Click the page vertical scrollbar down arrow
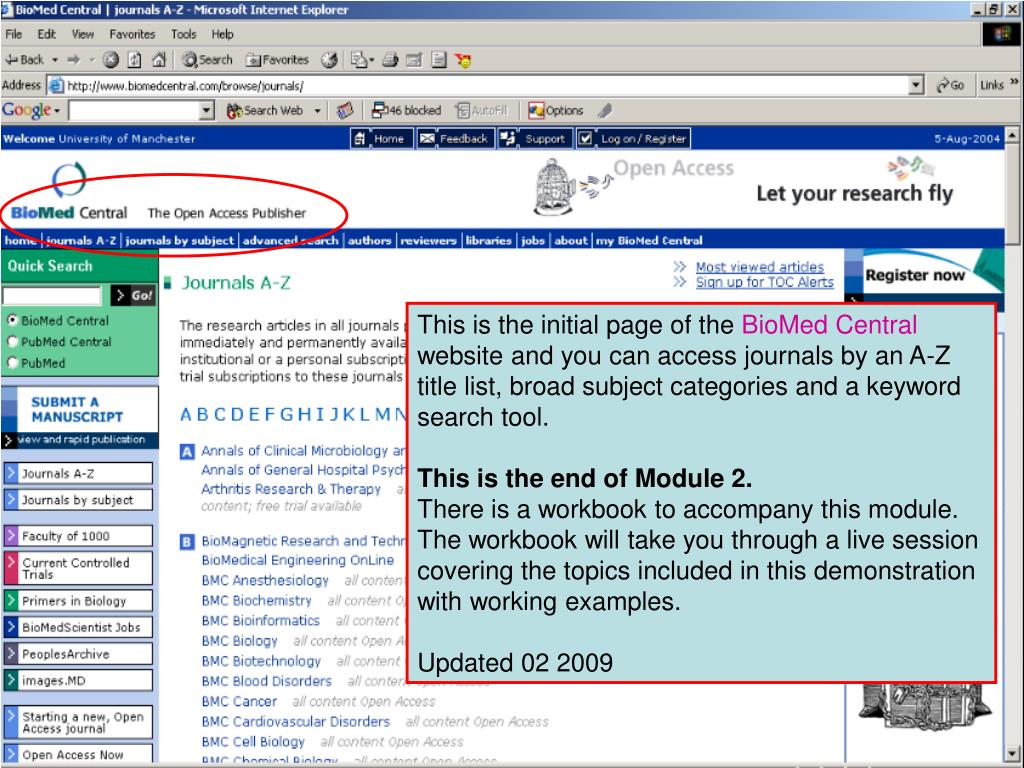This screenshot has width=1024, height=768. point(1012,752)
